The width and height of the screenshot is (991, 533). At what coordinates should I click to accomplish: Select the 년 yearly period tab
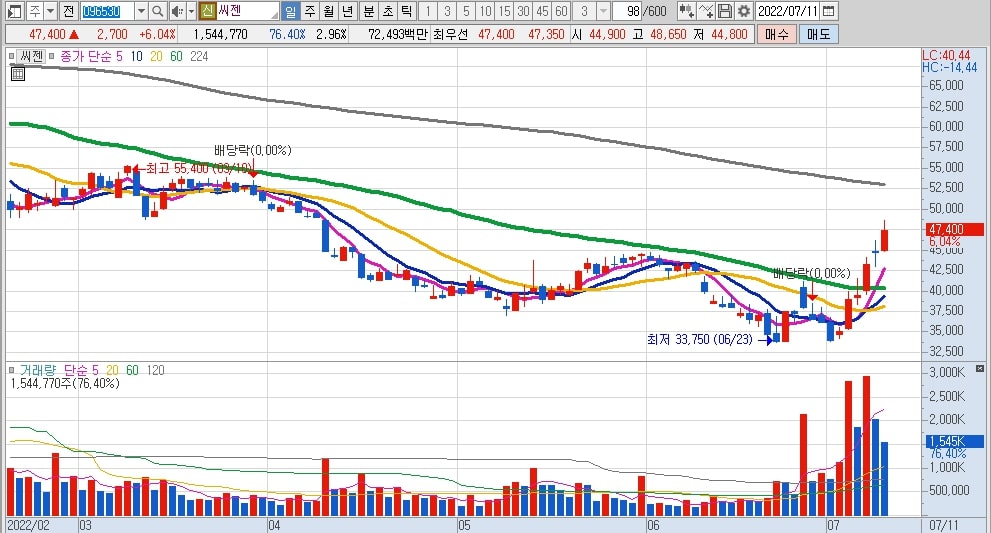click(348, 11)
